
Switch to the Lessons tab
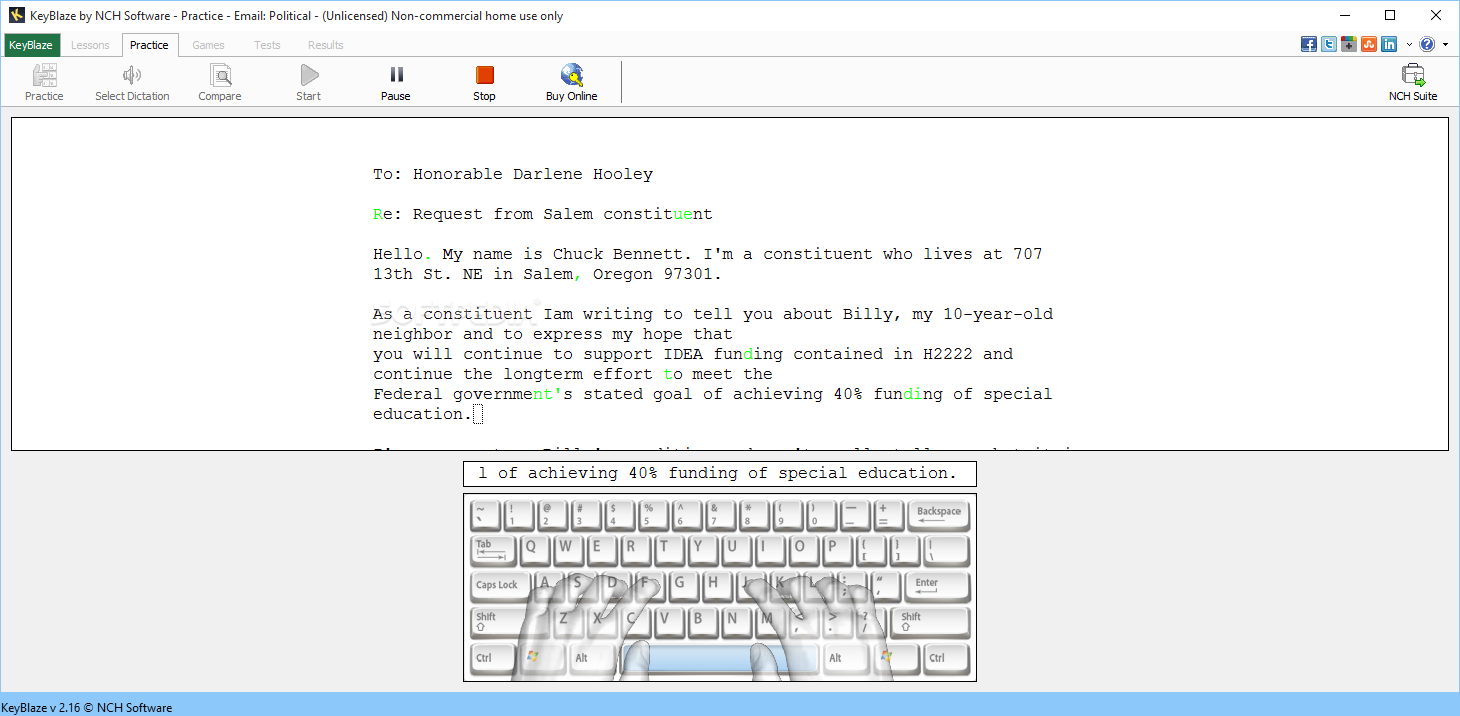(90, 45)
